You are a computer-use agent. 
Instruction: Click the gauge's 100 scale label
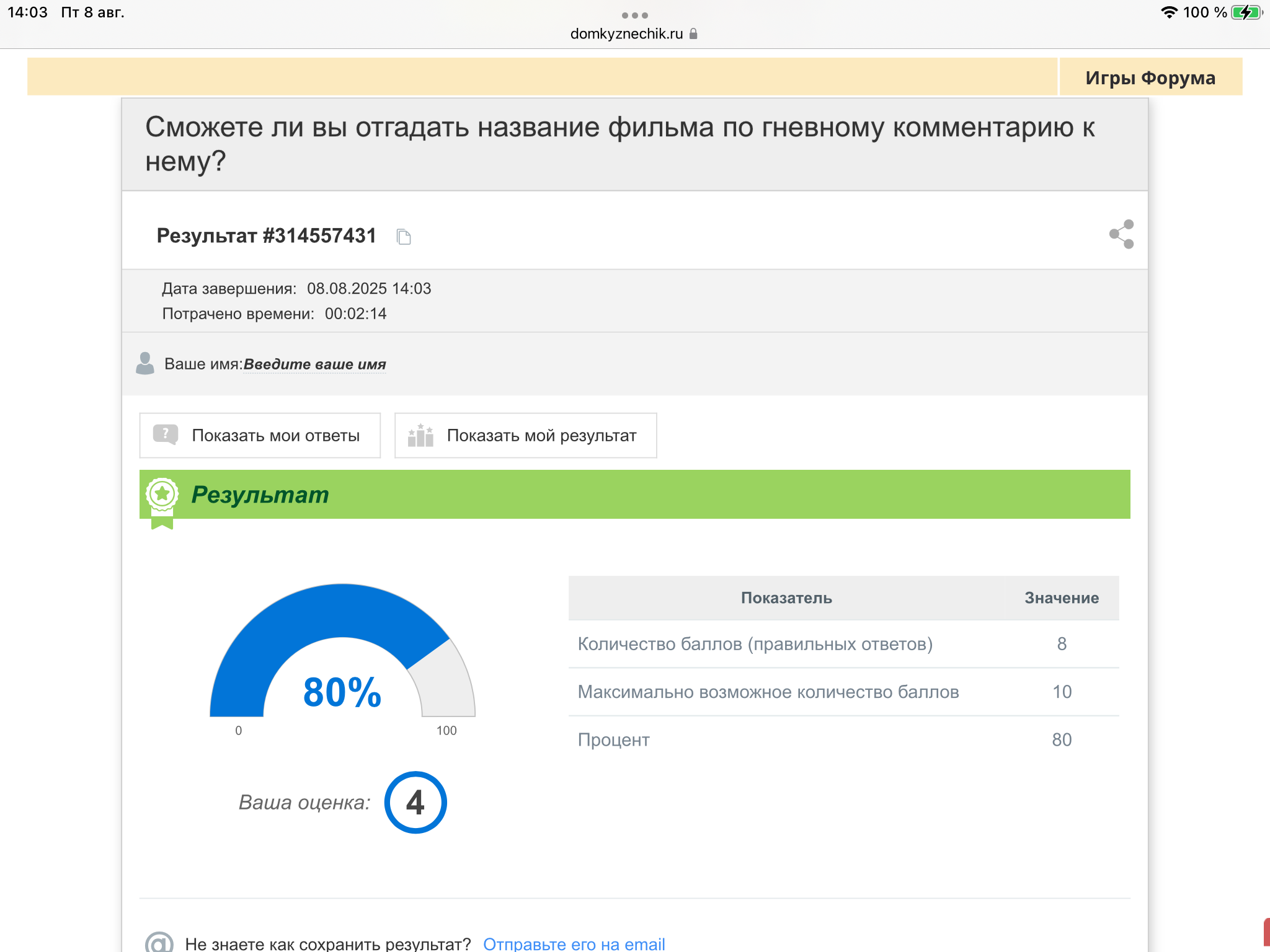(446, 731)
